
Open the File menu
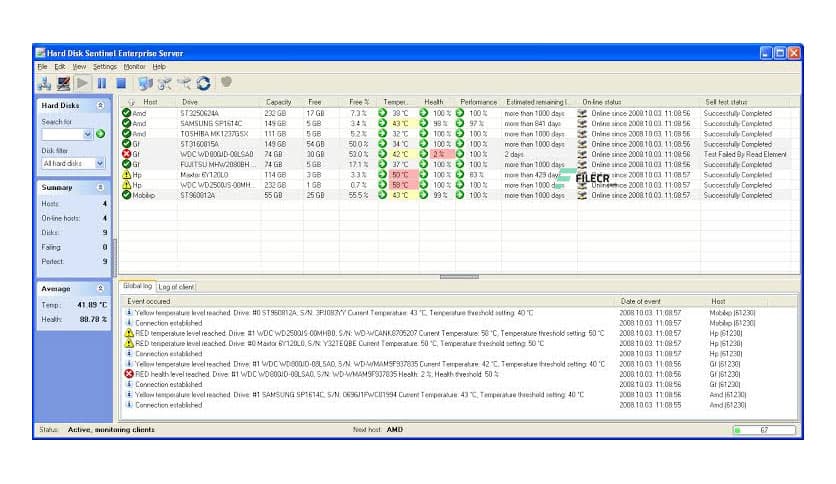[42, 67]
